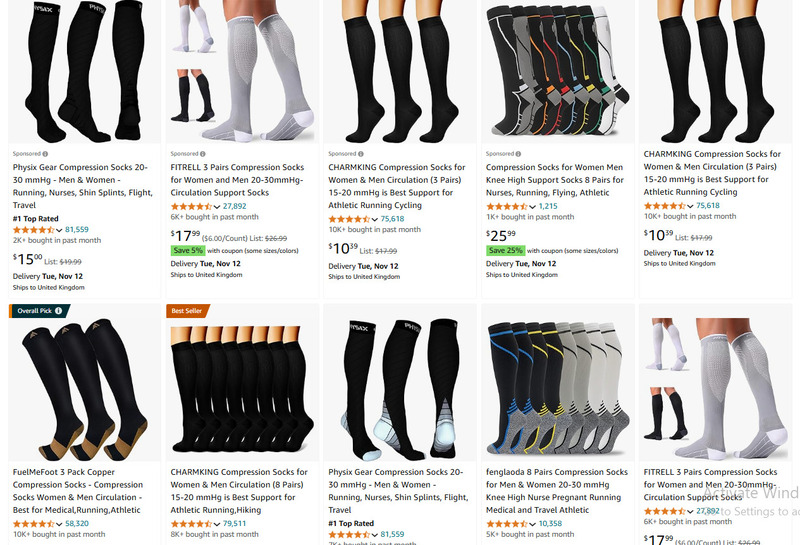Image resolution: width=800 pixels, height=545 pixels.
Task: Click star rating of FuelMeFoot copper socks
Action: click(x=33, y=524)
